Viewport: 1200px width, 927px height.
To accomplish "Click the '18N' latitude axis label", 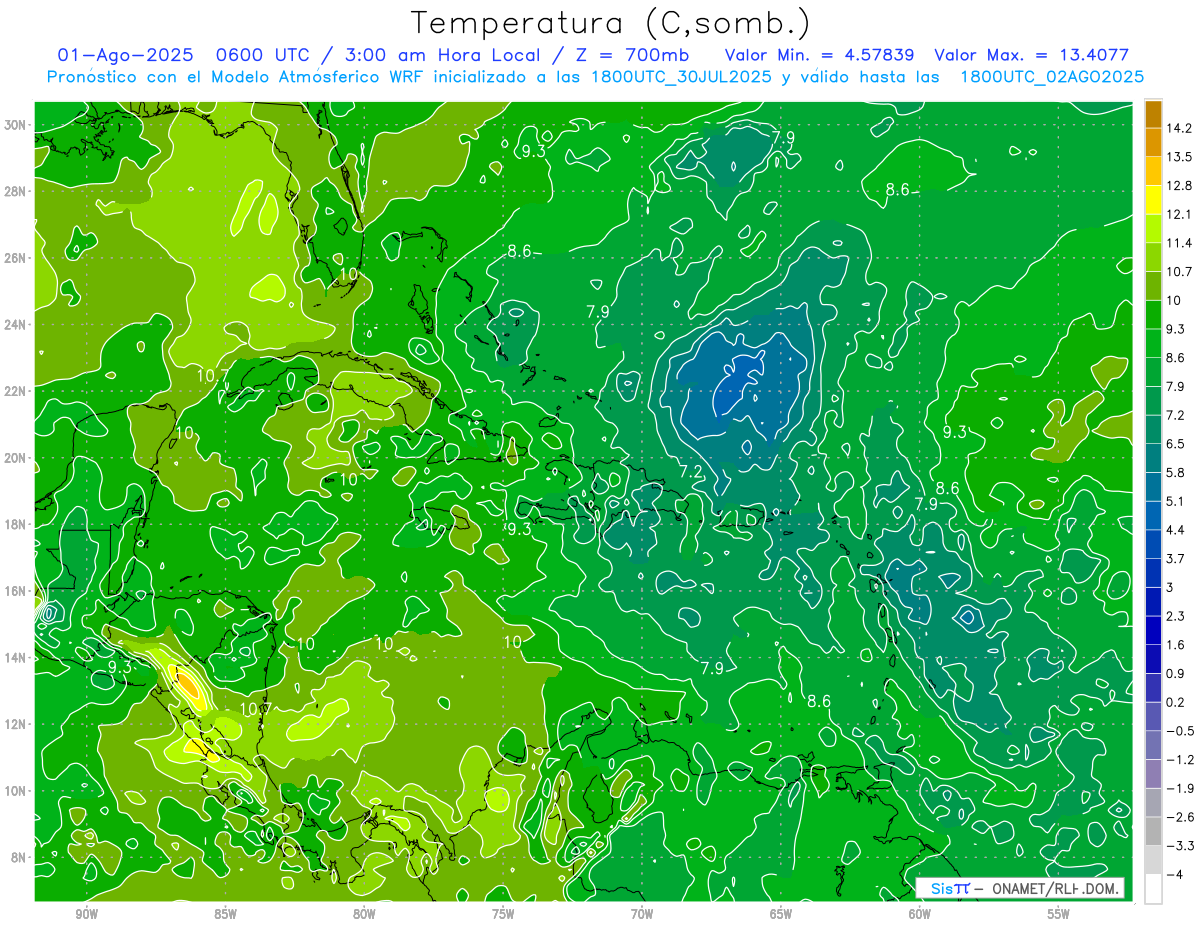I will coord(16,524).
